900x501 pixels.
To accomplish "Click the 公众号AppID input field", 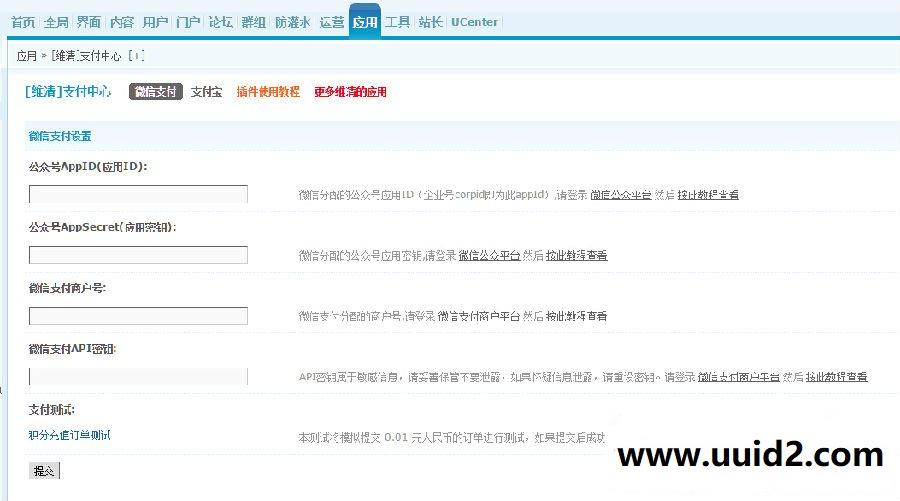I will tap(138, 194).
